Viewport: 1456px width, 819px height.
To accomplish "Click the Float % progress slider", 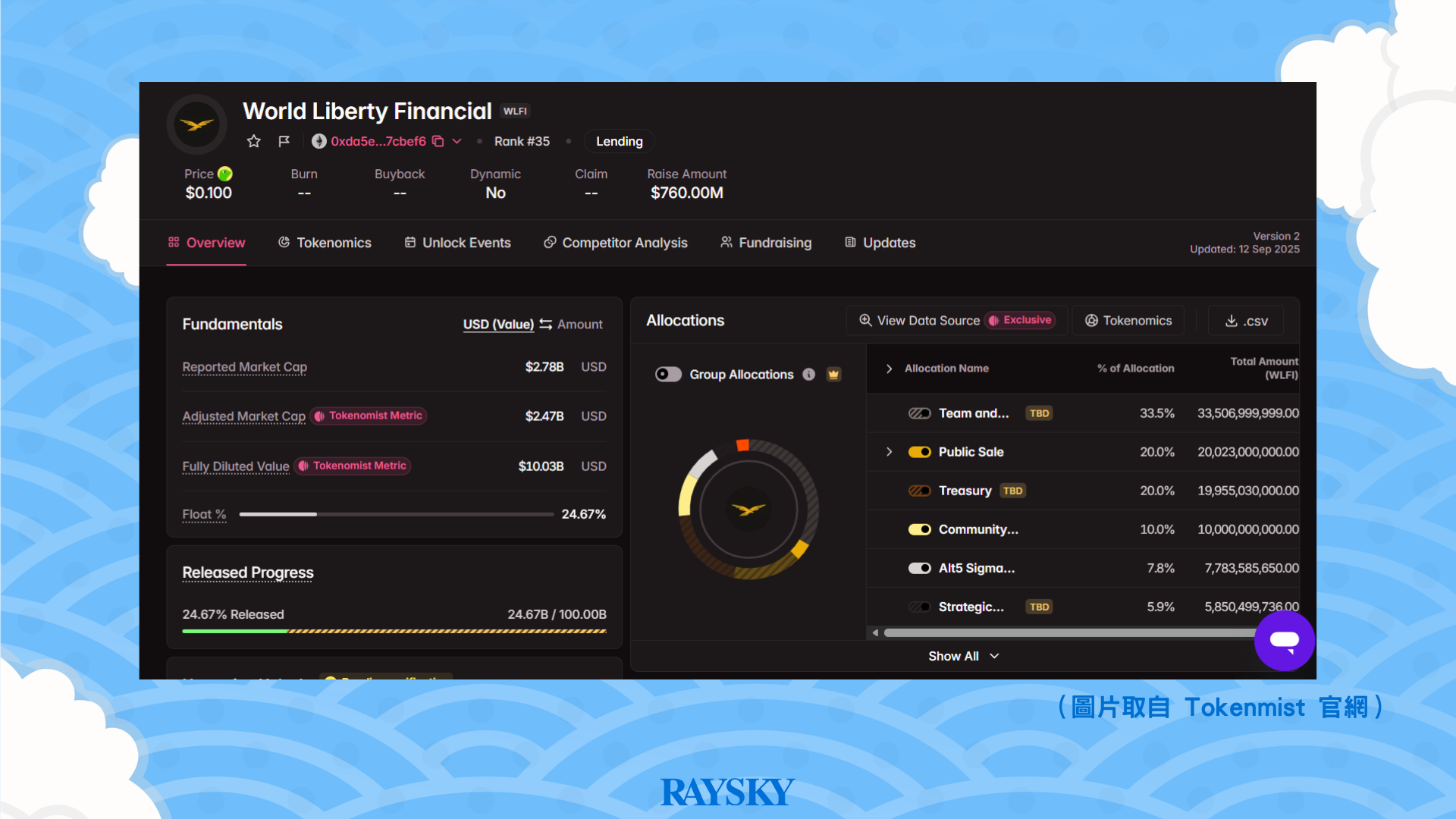I will (x=397, y=514).
